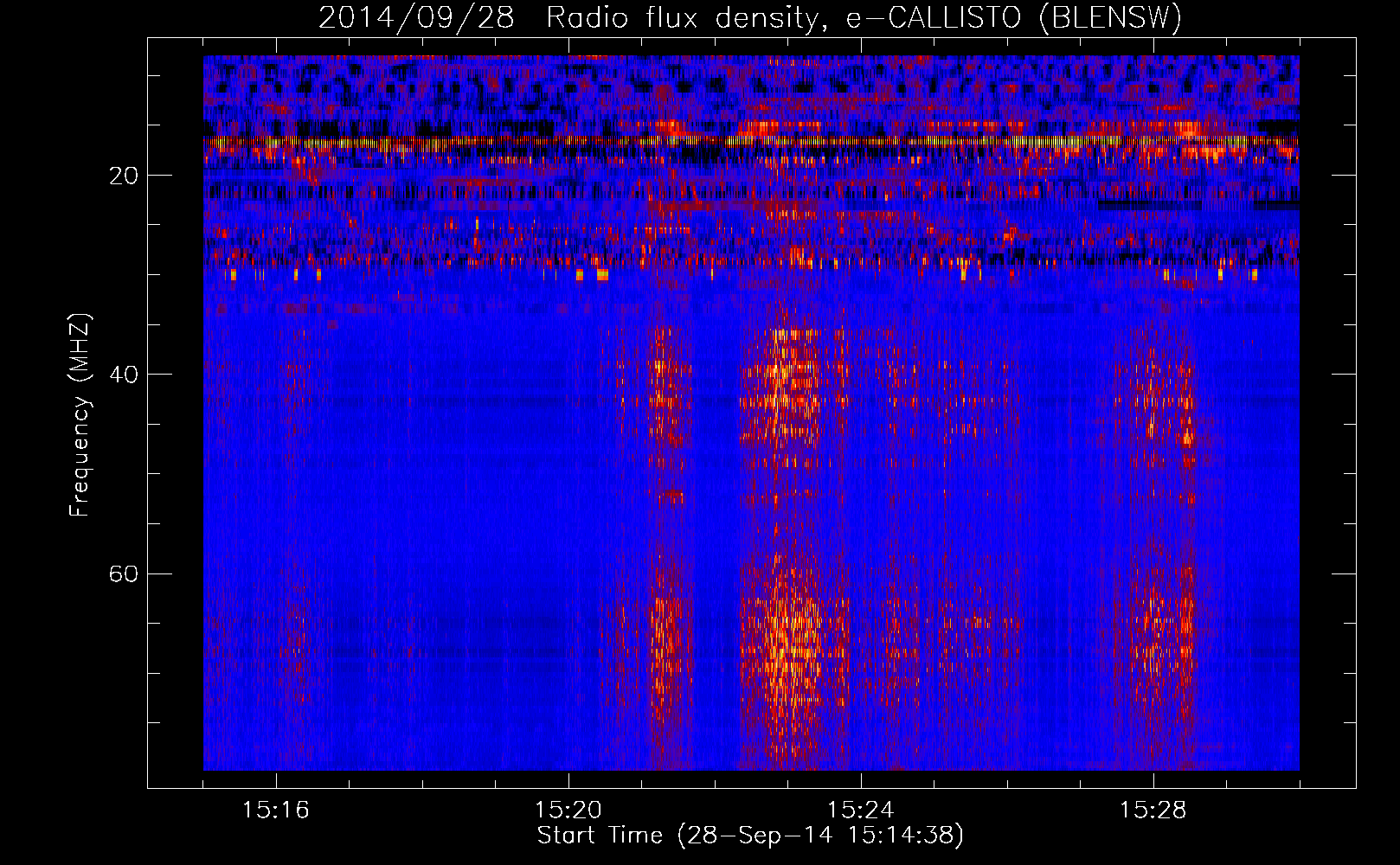This screenshot has height=865, width=1400.
Task: Click the 60 MHz frequency tick label
Action: pyautogui.click(x=124, y=573)
